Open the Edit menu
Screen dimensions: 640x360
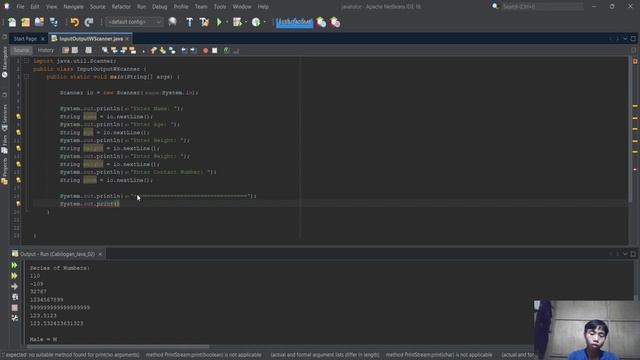click(x=35, y=7)
